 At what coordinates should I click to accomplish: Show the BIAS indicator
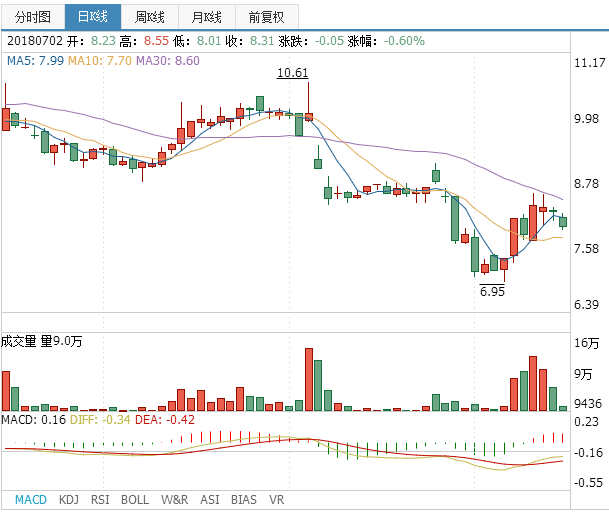[244, 500]
